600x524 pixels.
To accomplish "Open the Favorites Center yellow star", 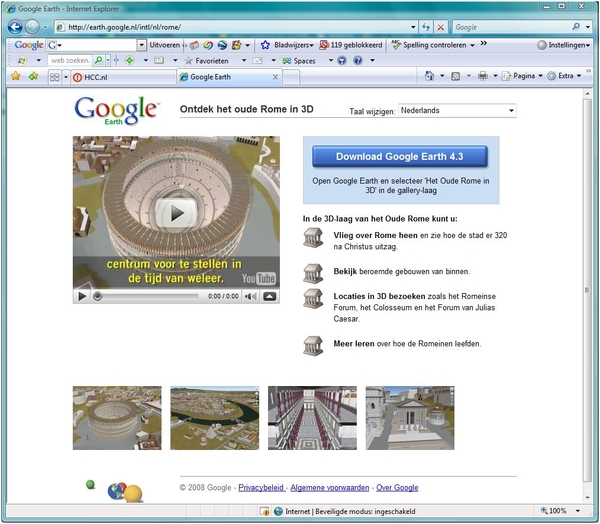I will coord(16,76).
